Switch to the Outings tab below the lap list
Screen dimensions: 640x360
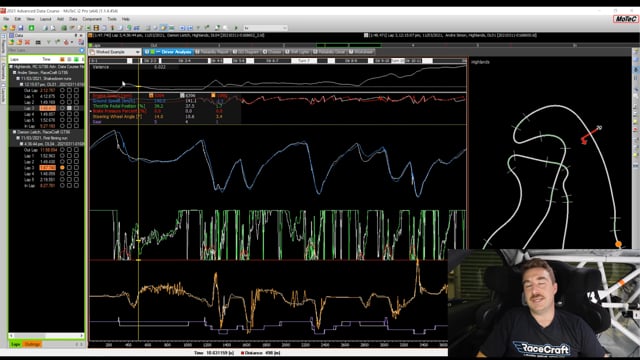point(32,344)
